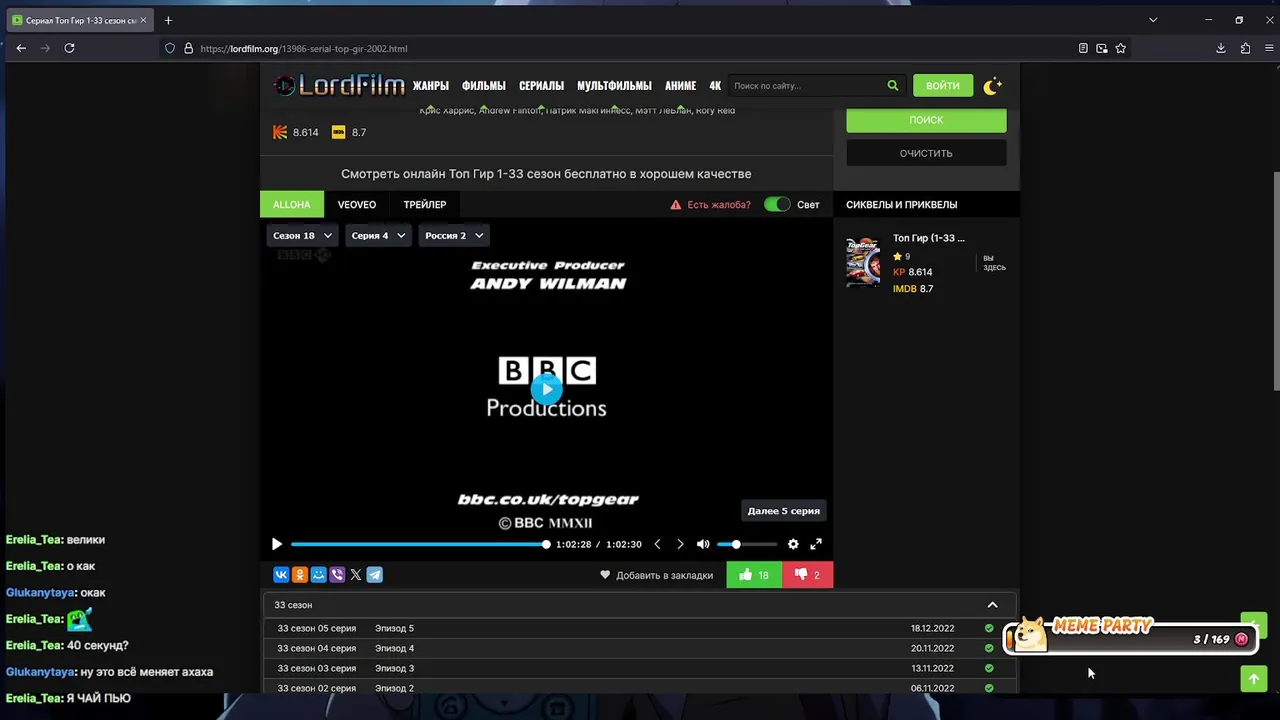The width and height of the screenshot is (1280, 720).
Task: Click the large blue play button in the video center
Action: [546, 389]
